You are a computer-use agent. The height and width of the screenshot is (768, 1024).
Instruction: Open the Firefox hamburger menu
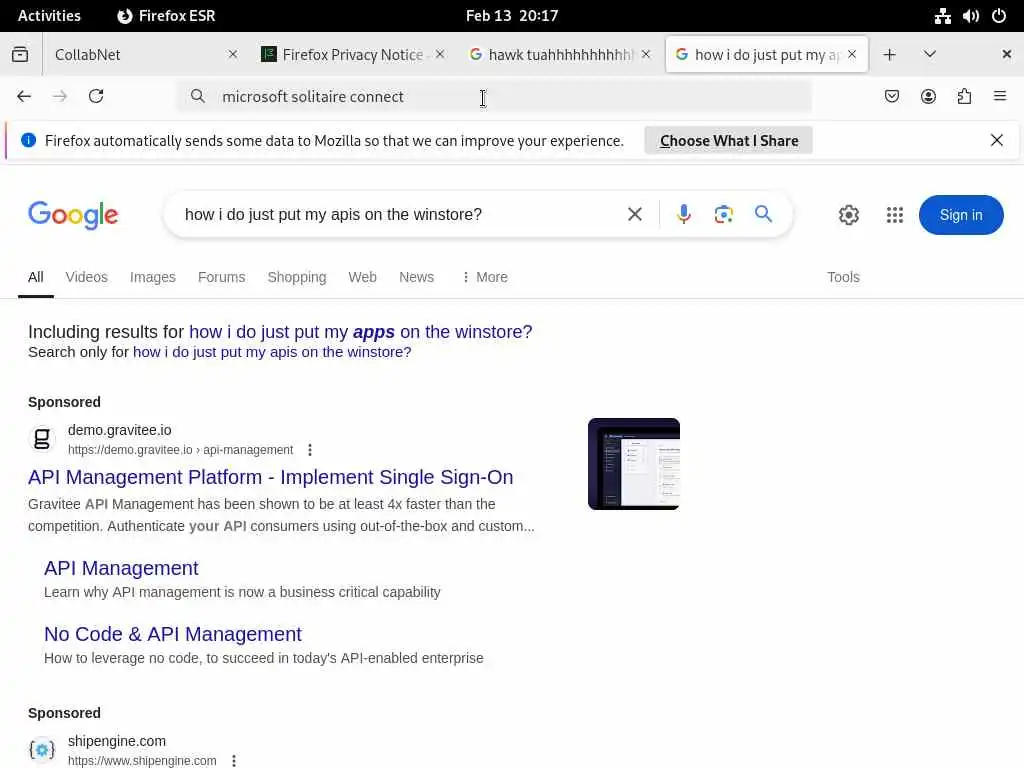click(1000, 97)
